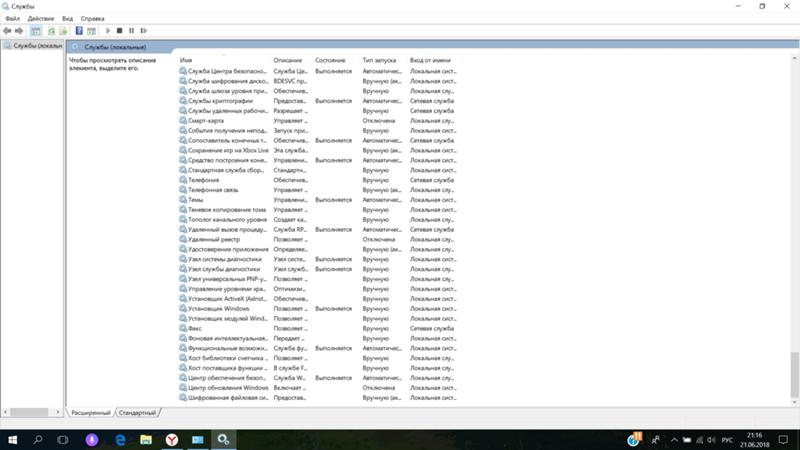Select Установщик ActiveX service name
The width and height of the screenshot is (800, 450).
(x=228, y=298)
